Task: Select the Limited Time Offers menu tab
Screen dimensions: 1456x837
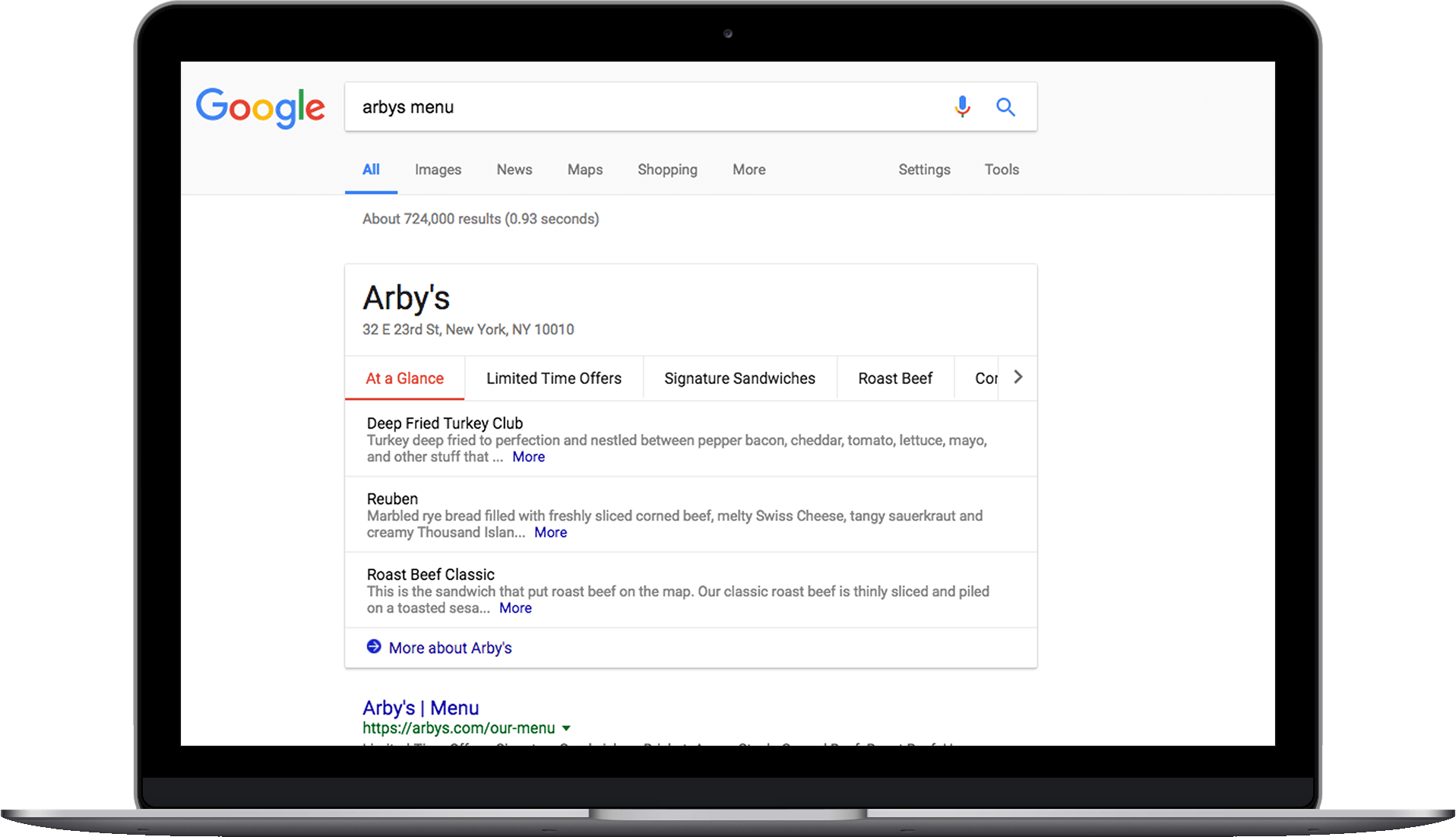Action: (x=553, y=379)
